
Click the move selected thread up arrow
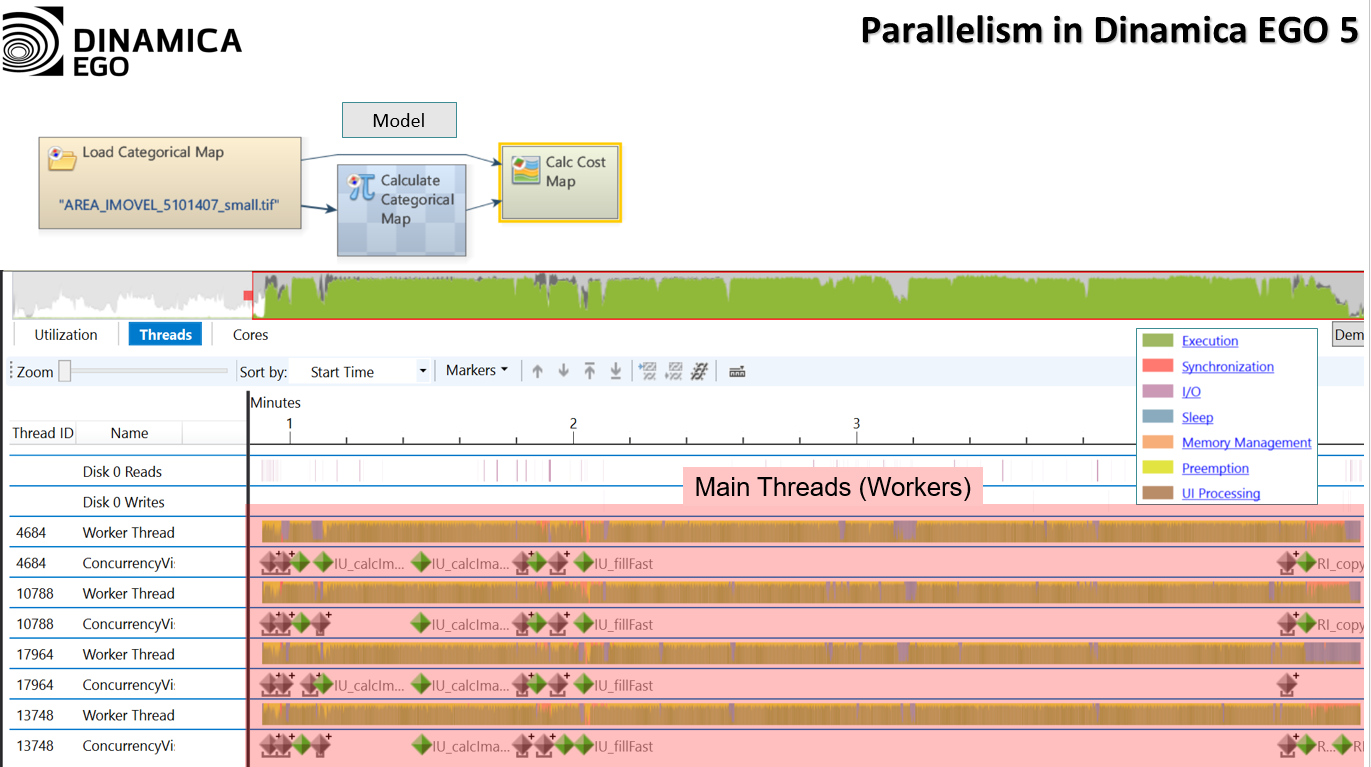click(x=537, y=371)
